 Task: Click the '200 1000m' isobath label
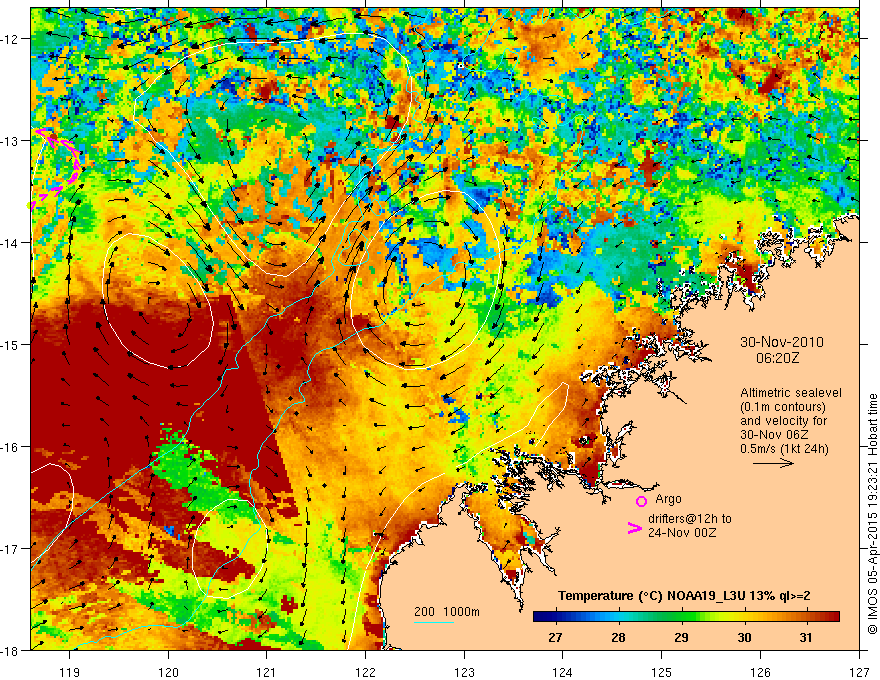447,612
